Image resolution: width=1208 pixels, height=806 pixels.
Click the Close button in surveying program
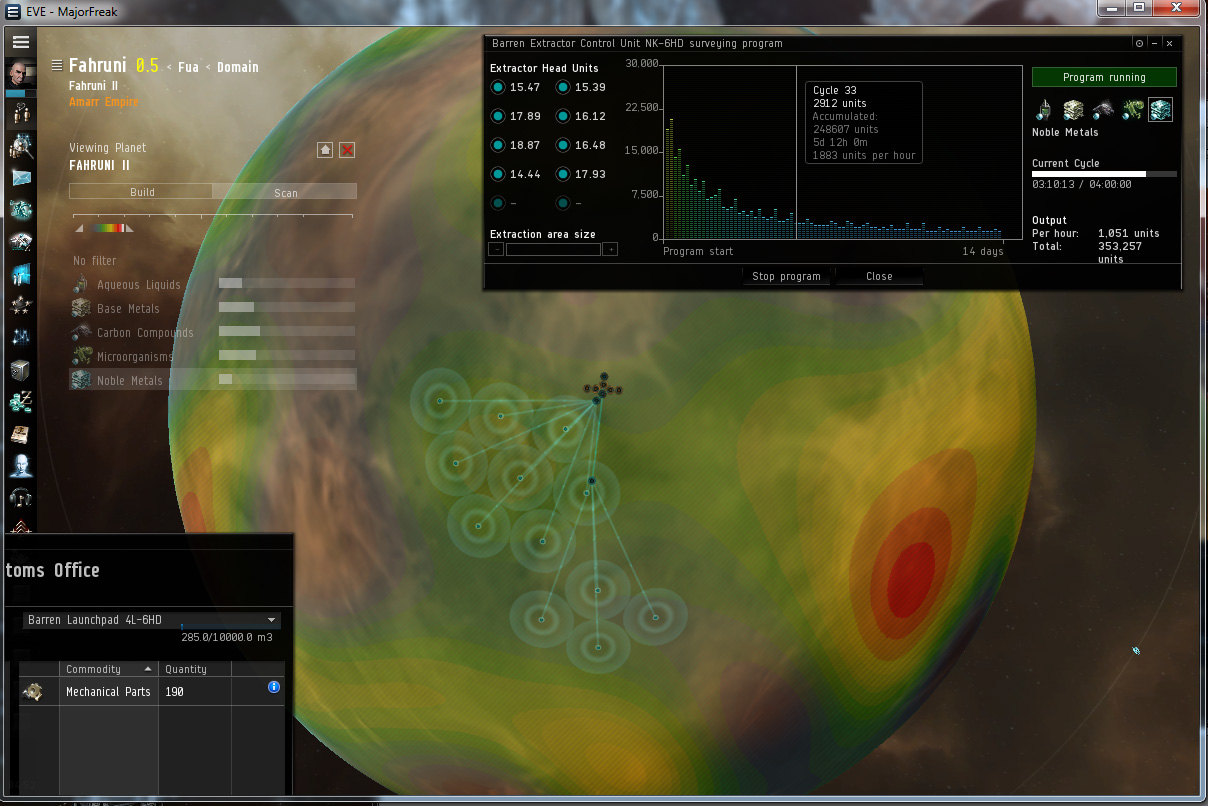(x=879, y=276)
